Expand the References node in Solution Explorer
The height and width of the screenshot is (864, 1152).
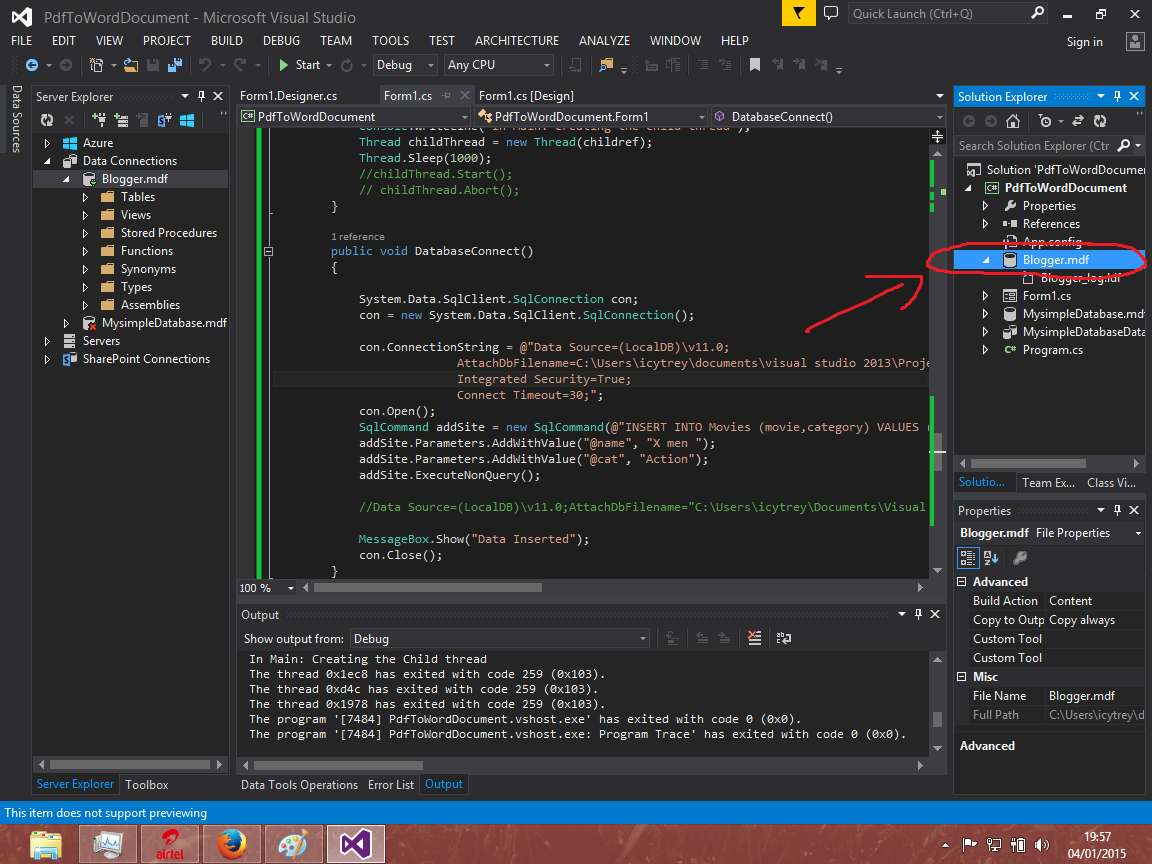point(986,224)
